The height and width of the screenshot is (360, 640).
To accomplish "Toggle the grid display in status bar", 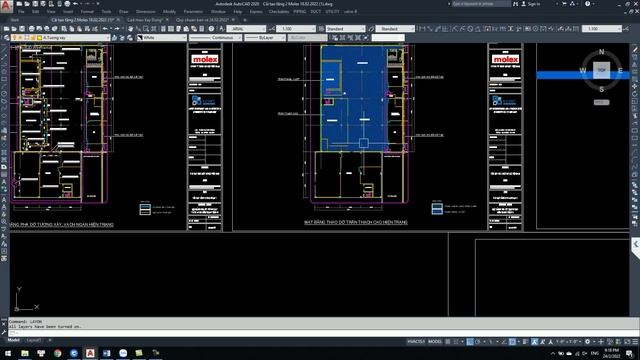I will (448, 342).
